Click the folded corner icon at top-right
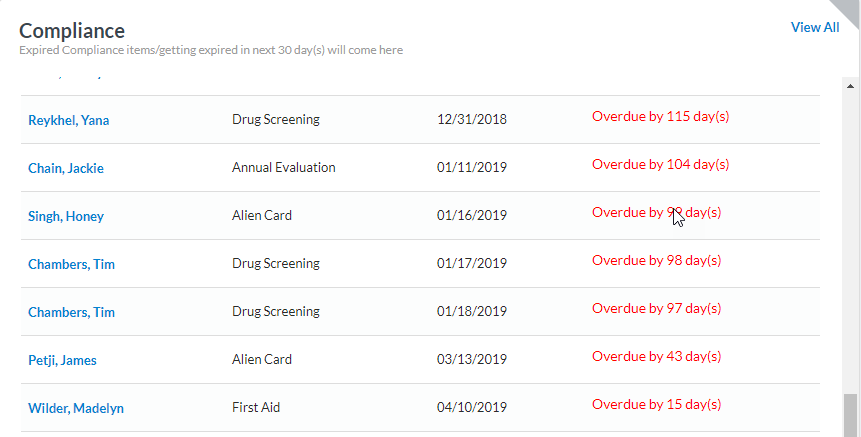This screenshot has width=861, height=437. (x=847, y=10)
